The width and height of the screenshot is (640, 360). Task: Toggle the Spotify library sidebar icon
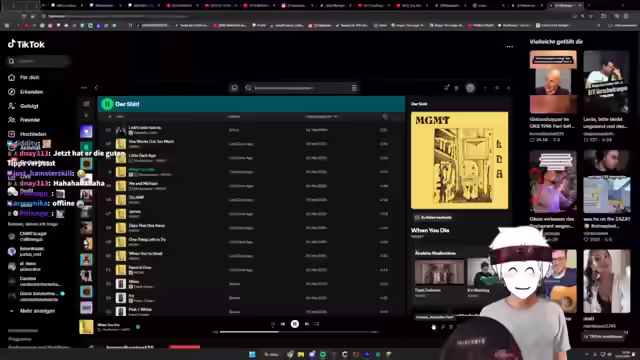[86, 104]
